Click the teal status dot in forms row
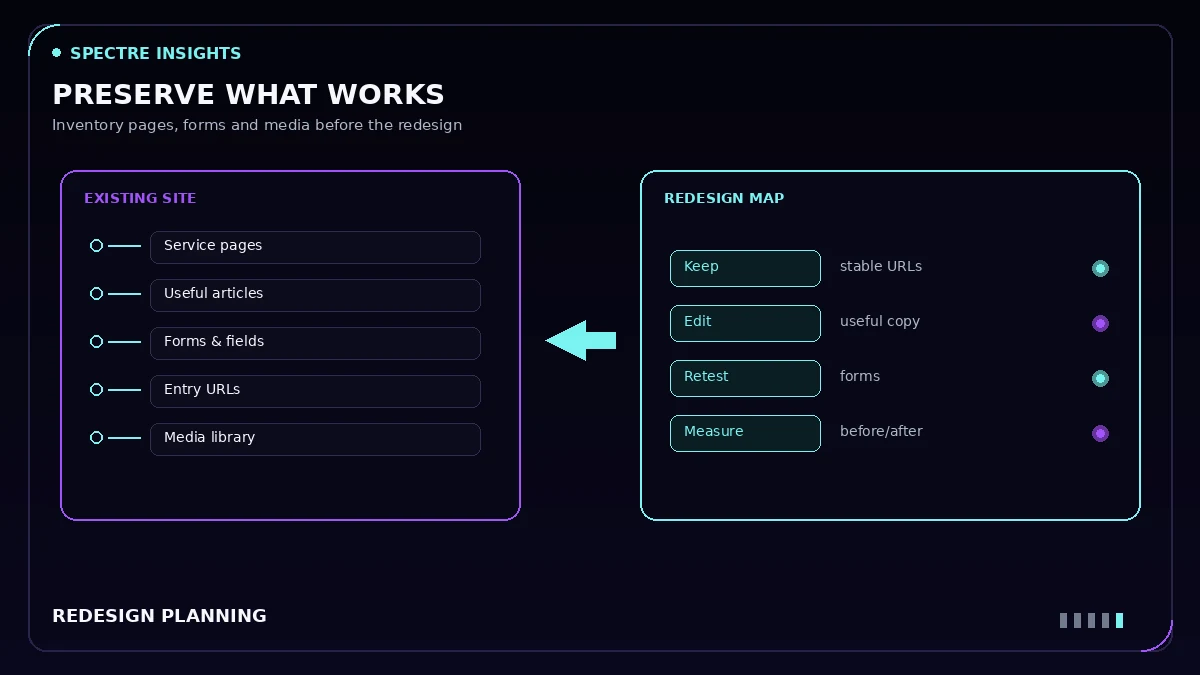 (1100, 378)
